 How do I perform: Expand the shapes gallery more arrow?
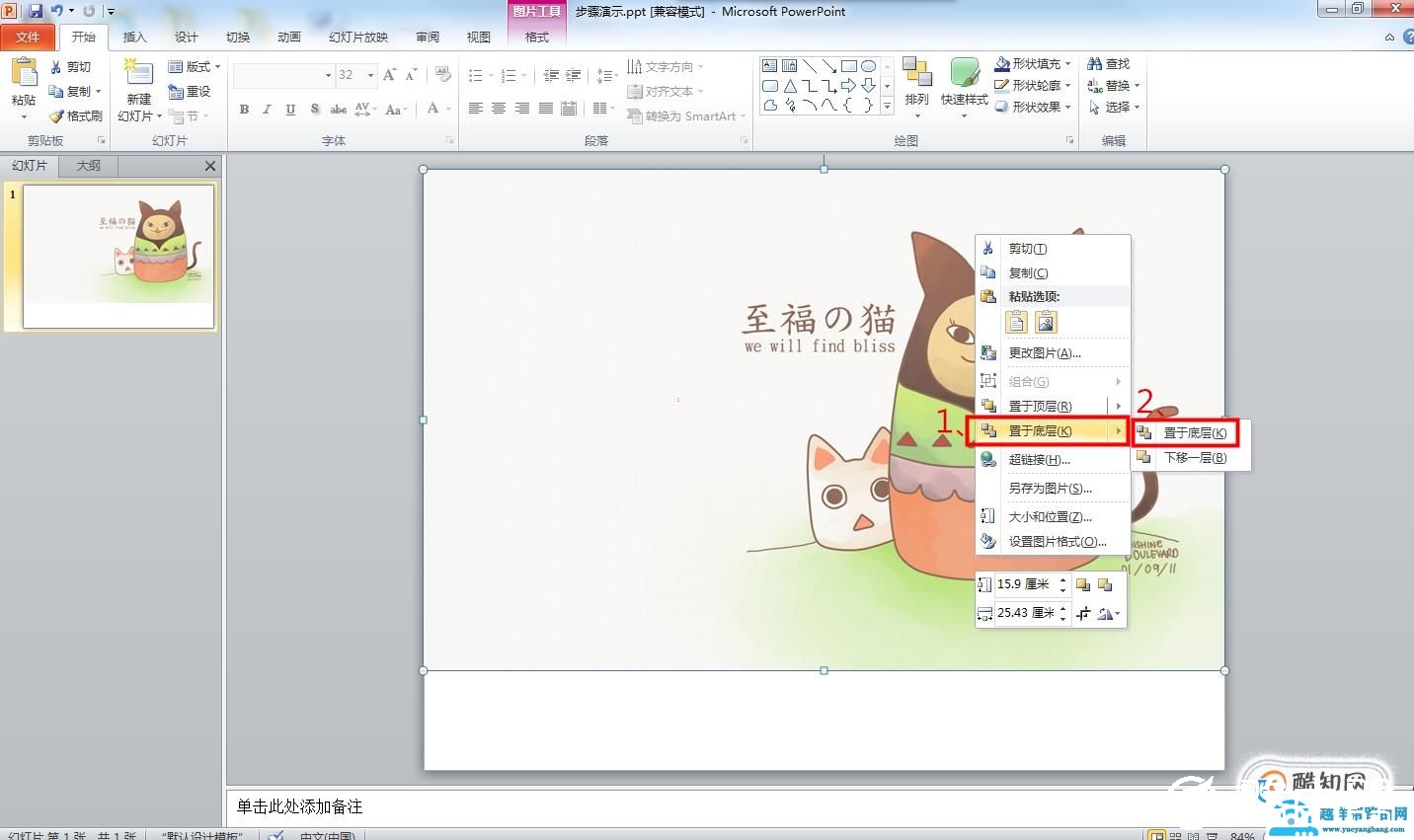click(x=887, y=107)
